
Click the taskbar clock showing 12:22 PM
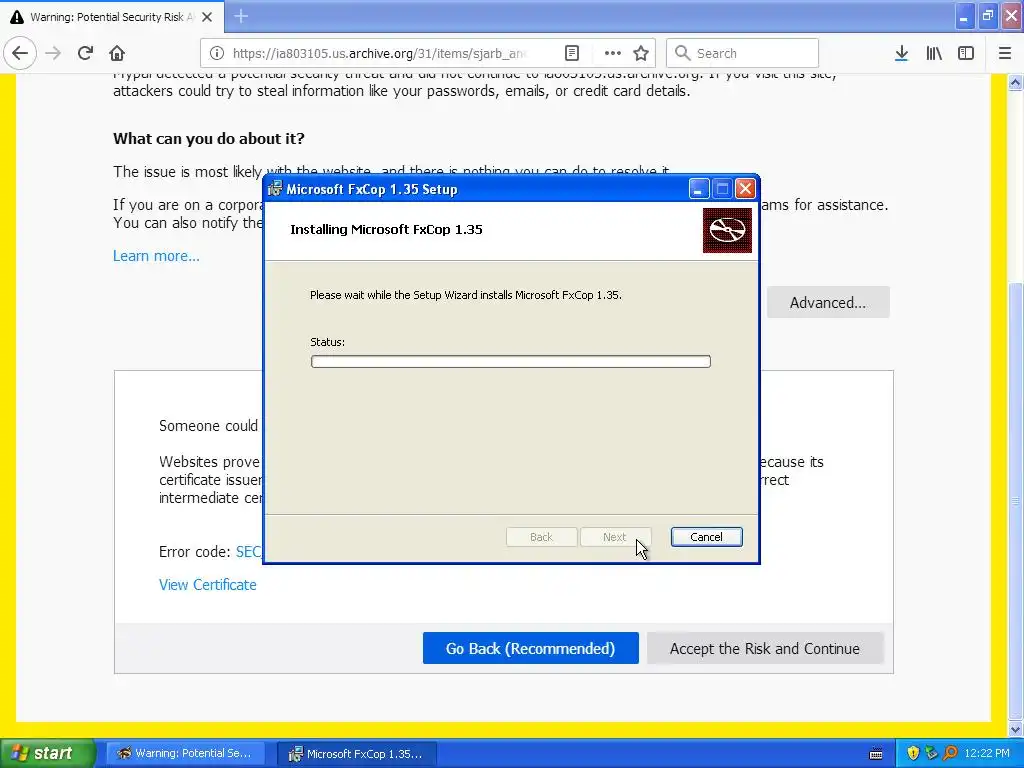point(987,753)
